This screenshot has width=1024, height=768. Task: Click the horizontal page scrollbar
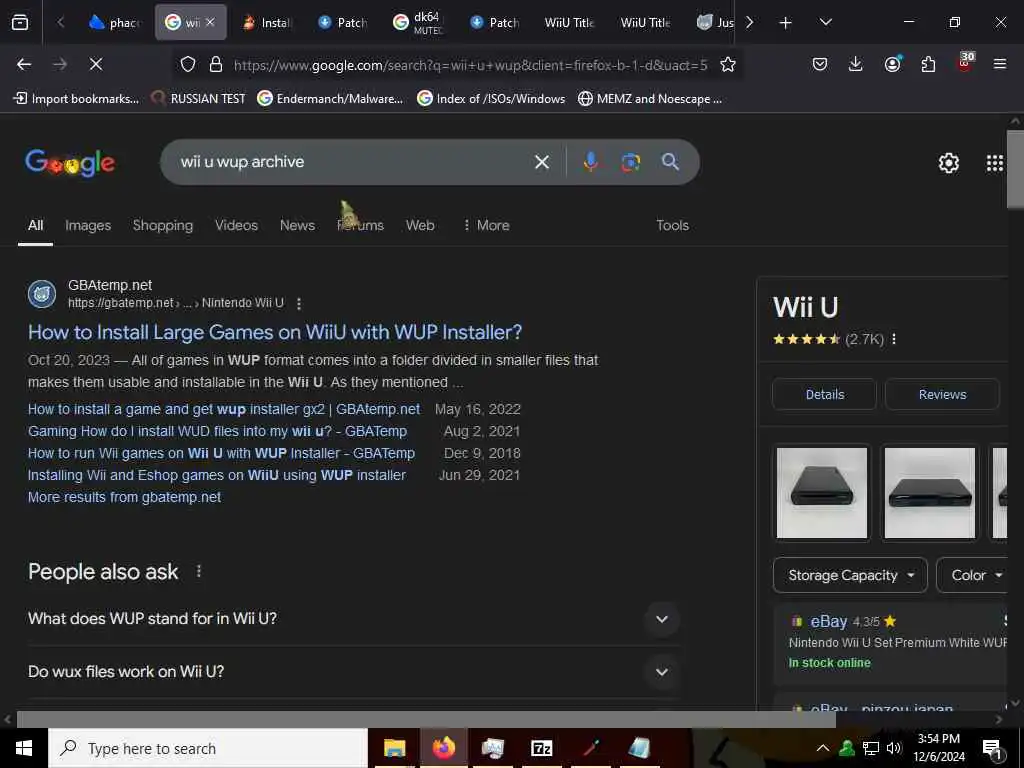(426, 720)
